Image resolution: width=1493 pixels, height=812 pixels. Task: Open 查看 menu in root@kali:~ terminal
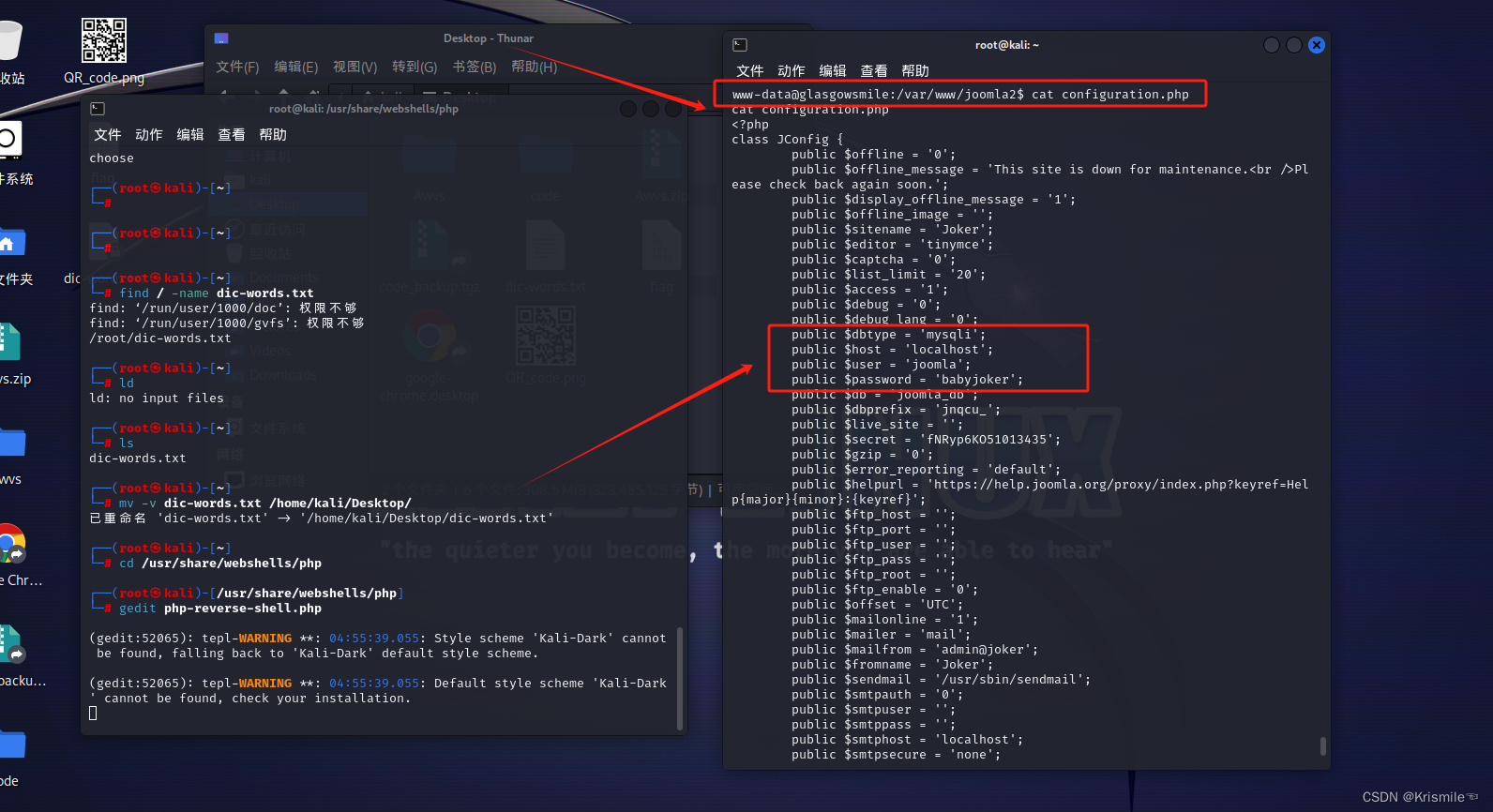tap(874, 71)
